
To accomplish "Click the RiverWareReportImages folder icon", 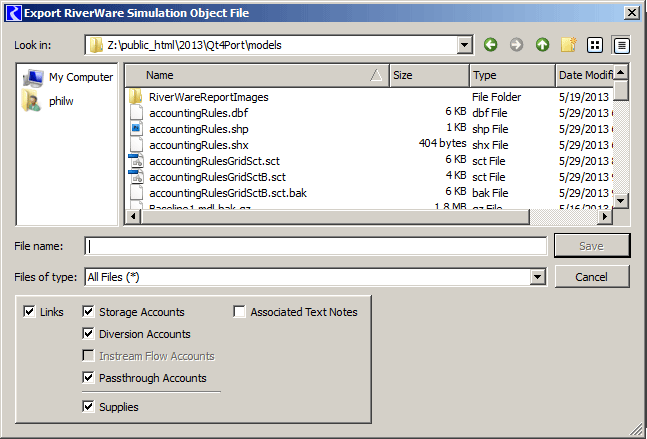I will pyautogui.click(x=136, y=97).
